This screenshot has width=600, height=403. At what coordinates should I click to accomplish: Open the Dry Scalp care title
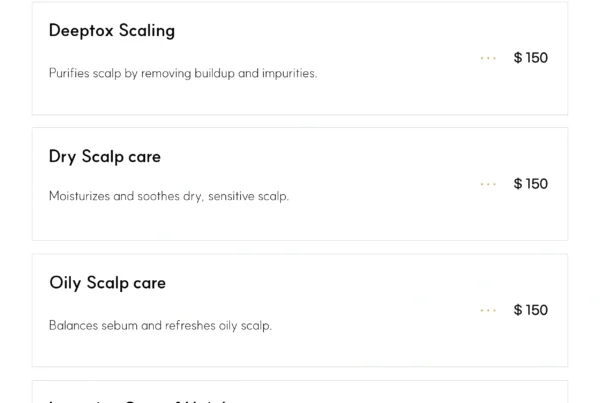[x=105, y=157]
